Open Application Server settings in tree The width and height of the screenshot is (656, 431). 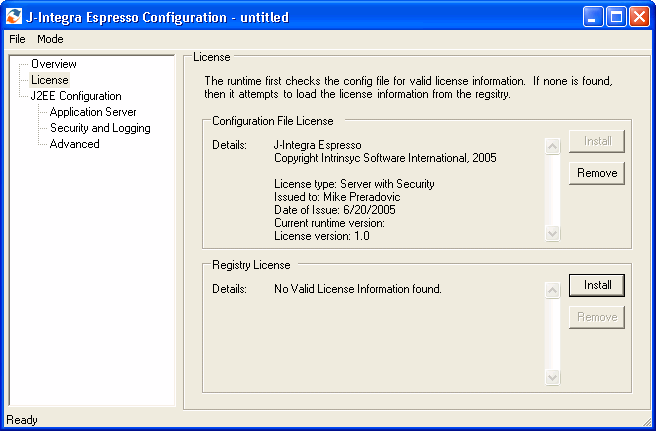(93, 112)
